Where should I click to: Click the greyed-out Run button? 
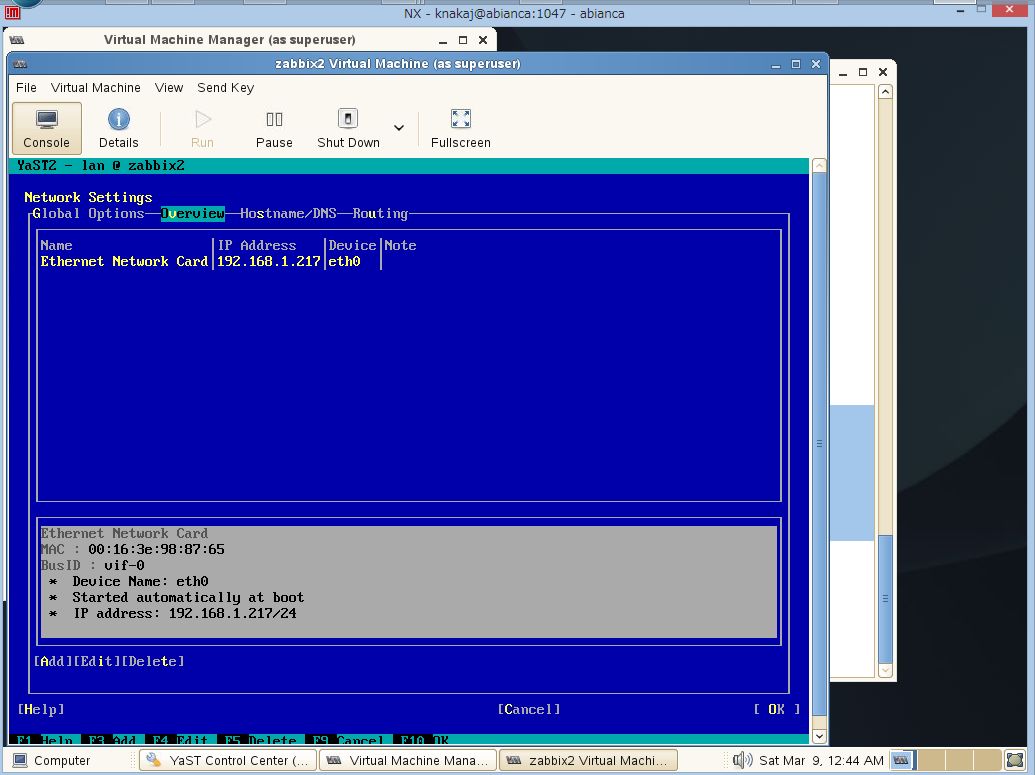(x=202, y=128)
